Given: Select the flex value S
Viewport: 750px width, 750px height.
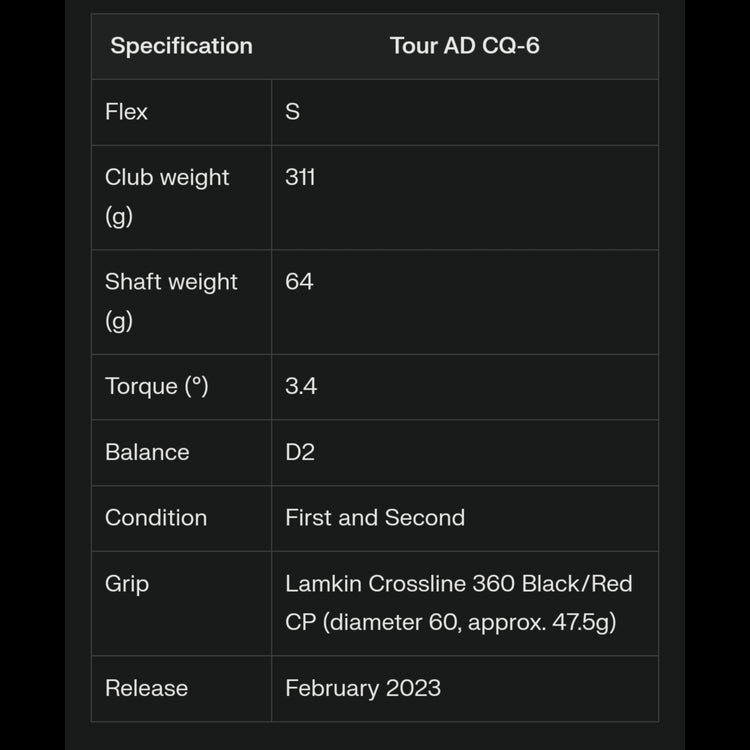Looking at the screenshot, I should tap(292, 112).
